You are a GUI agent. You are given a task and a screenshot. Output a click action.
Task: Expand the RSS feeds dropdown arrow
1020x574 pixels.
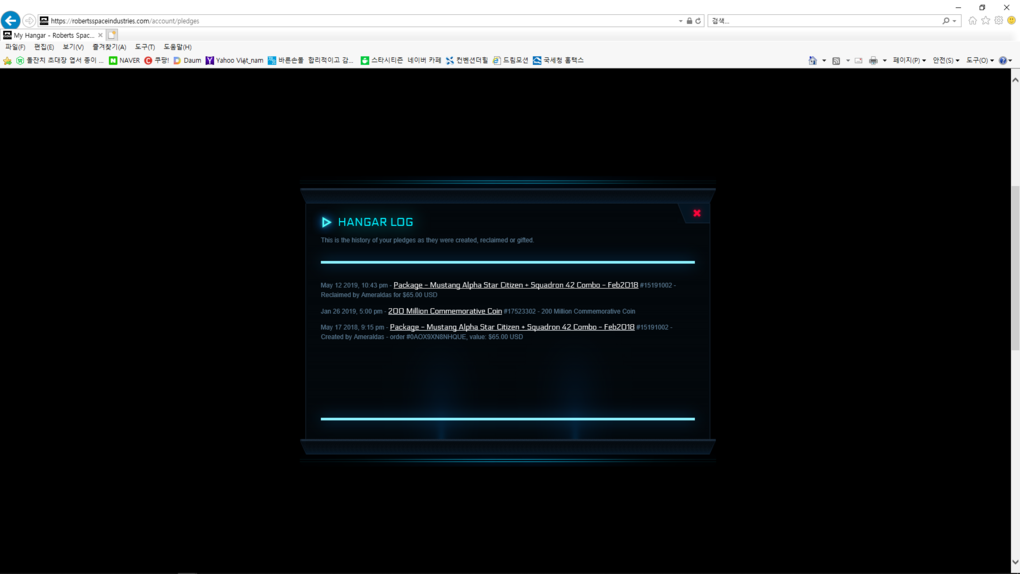(848, 61)
